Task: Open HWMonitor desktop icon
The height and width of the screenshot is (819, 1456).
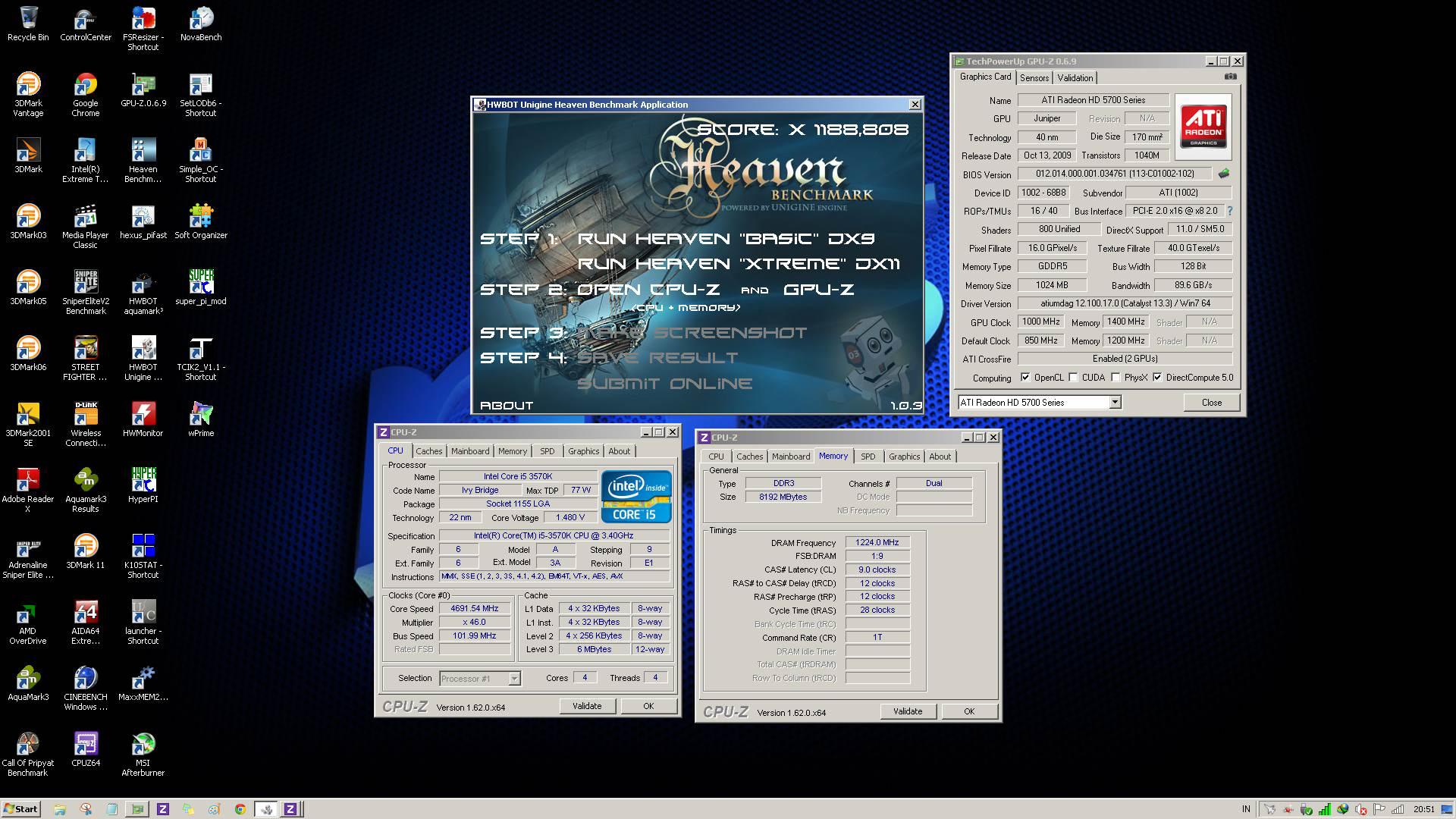Action: tap(143, 419)
